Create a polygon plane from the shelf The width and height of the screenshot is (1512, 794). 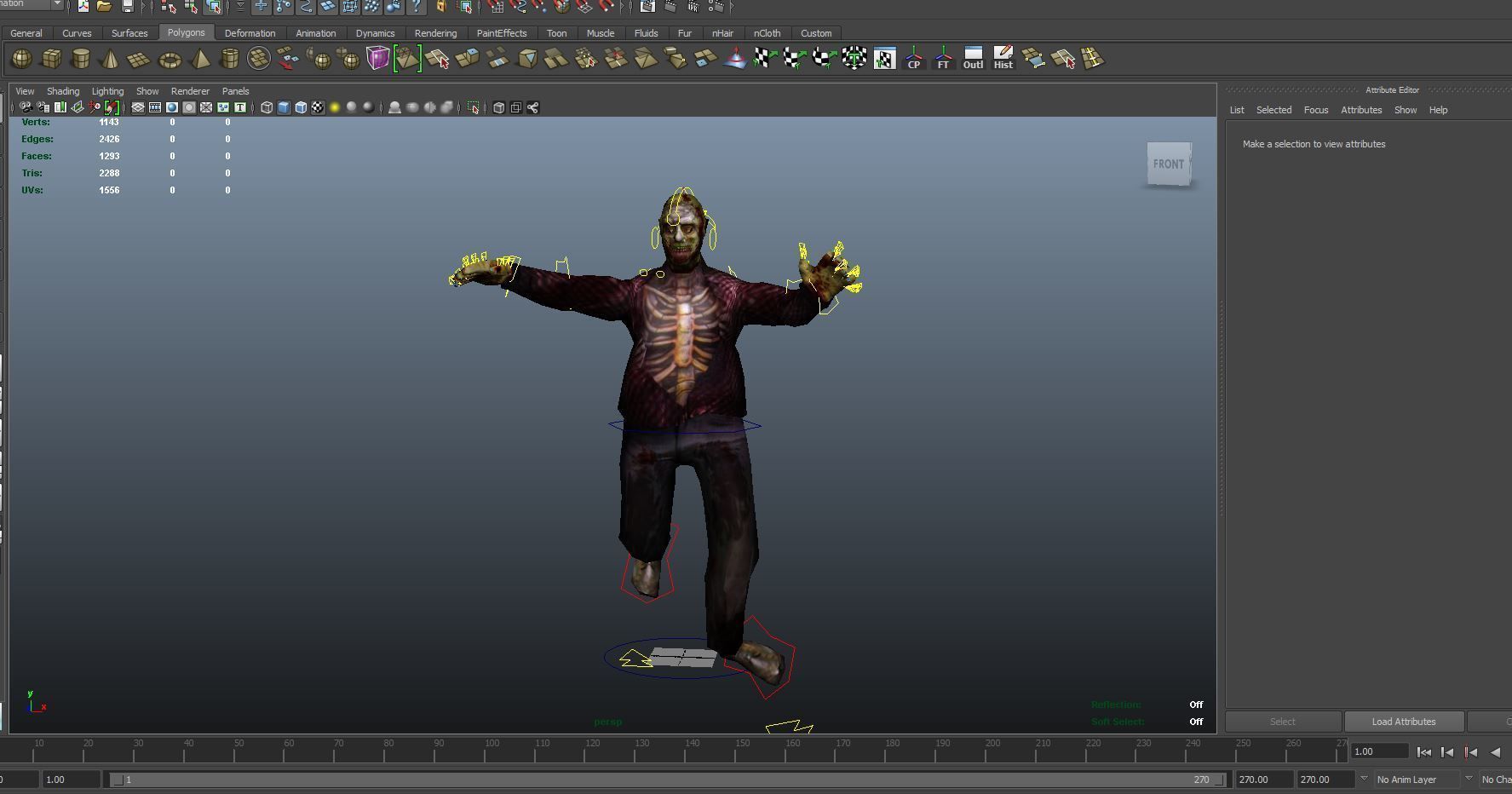click(138, 59)
